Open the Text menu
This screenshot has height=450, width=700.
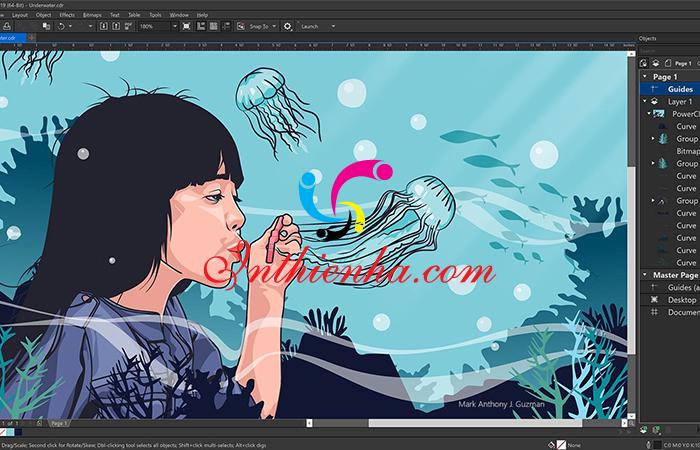tap(115, 15)
